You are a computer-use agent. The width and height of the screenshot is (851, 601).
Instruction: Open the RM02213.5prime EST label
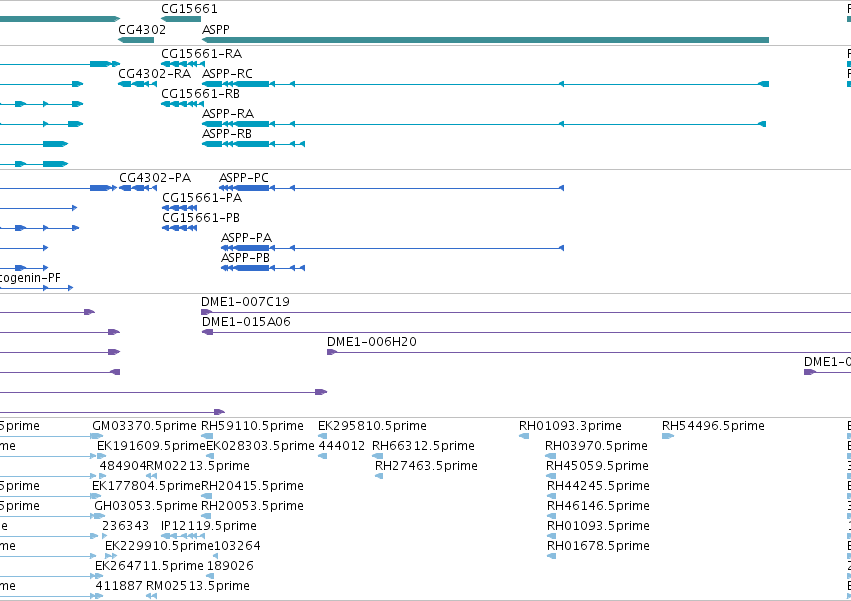(x=198, y=466)
